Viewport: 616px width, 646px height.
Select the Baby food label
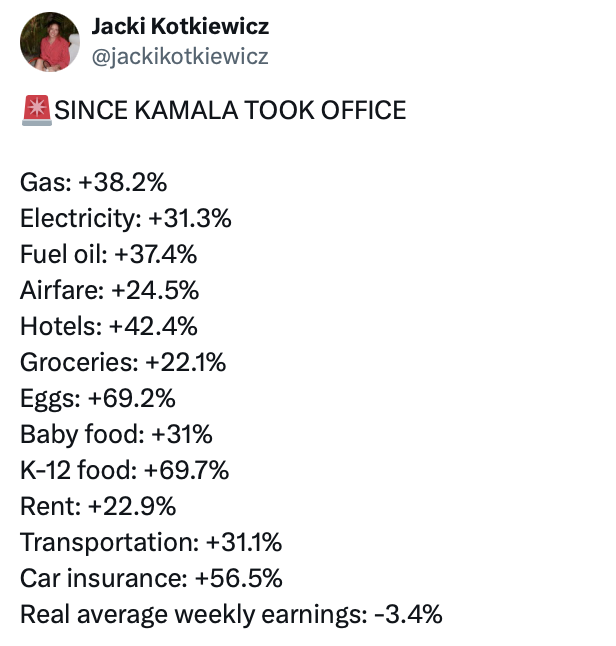click(x=82, y=434)
